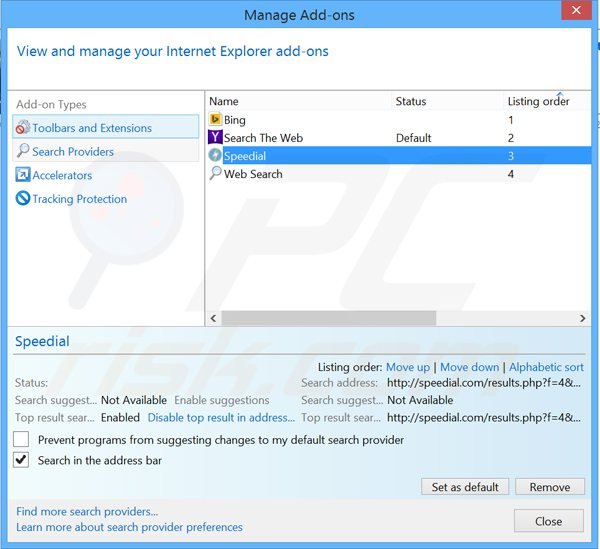Image resolution: width=600 pixels, height=549 pixels.
Task: Click Move down link
Action: [x=470, y=367]
